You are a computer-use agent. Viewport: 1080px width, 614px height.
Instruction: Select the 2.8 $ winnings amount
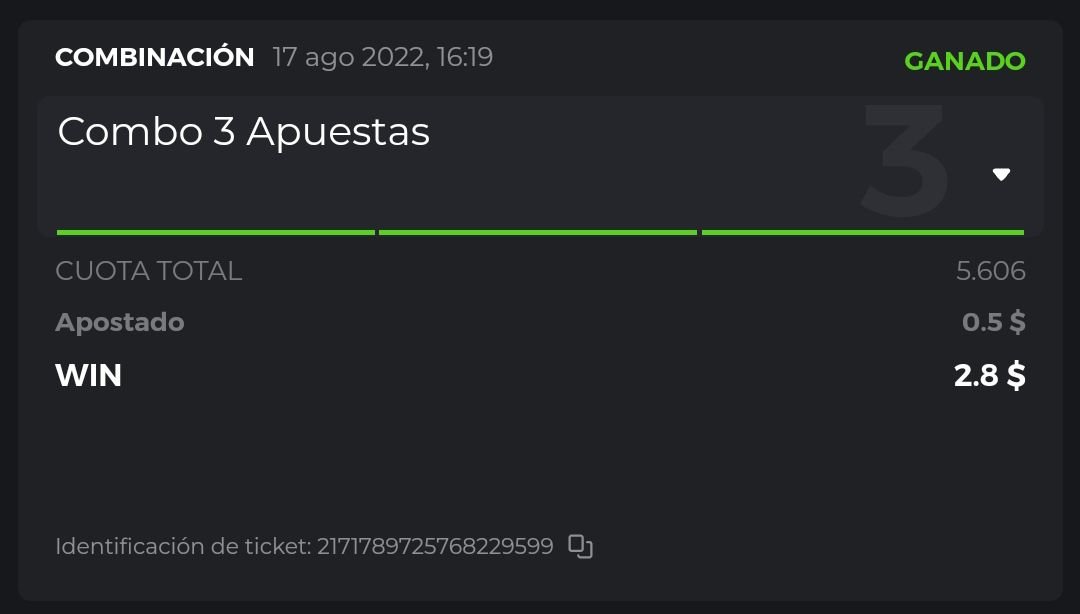pyautogui.click(x=989, y=376)
